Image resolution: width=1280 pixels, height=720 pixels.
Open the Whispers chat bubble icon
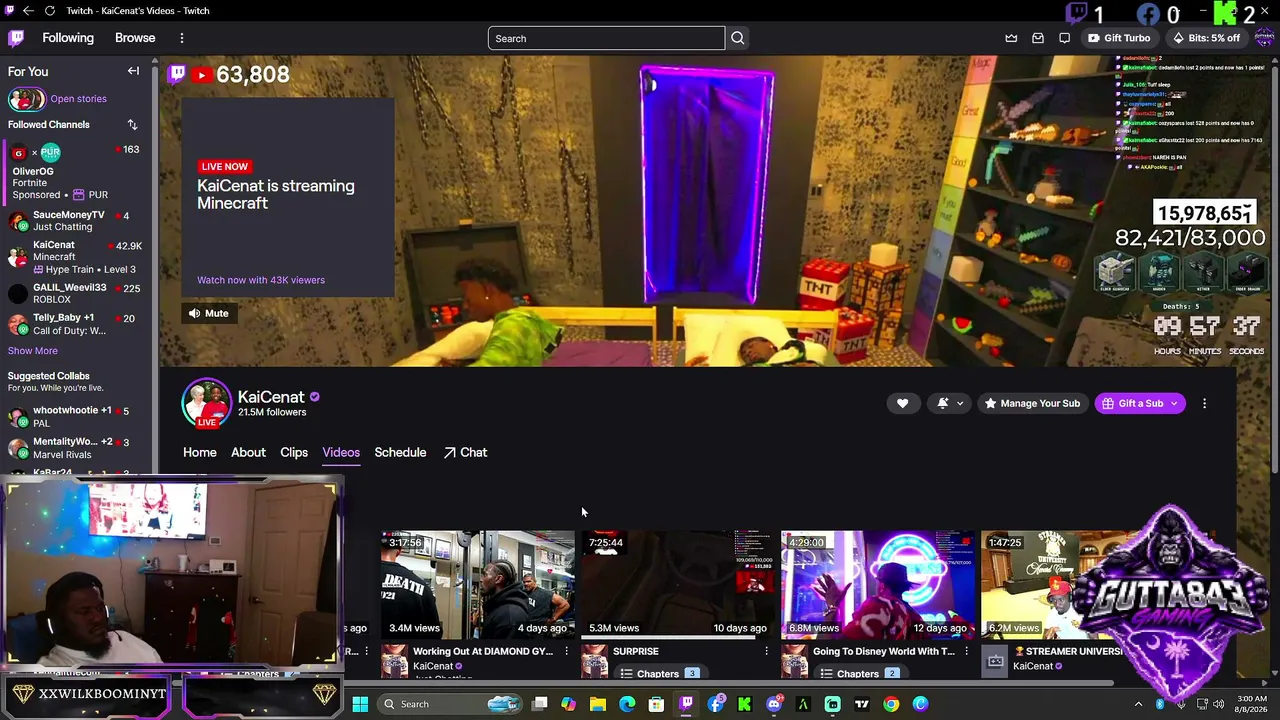[1065, 38]
